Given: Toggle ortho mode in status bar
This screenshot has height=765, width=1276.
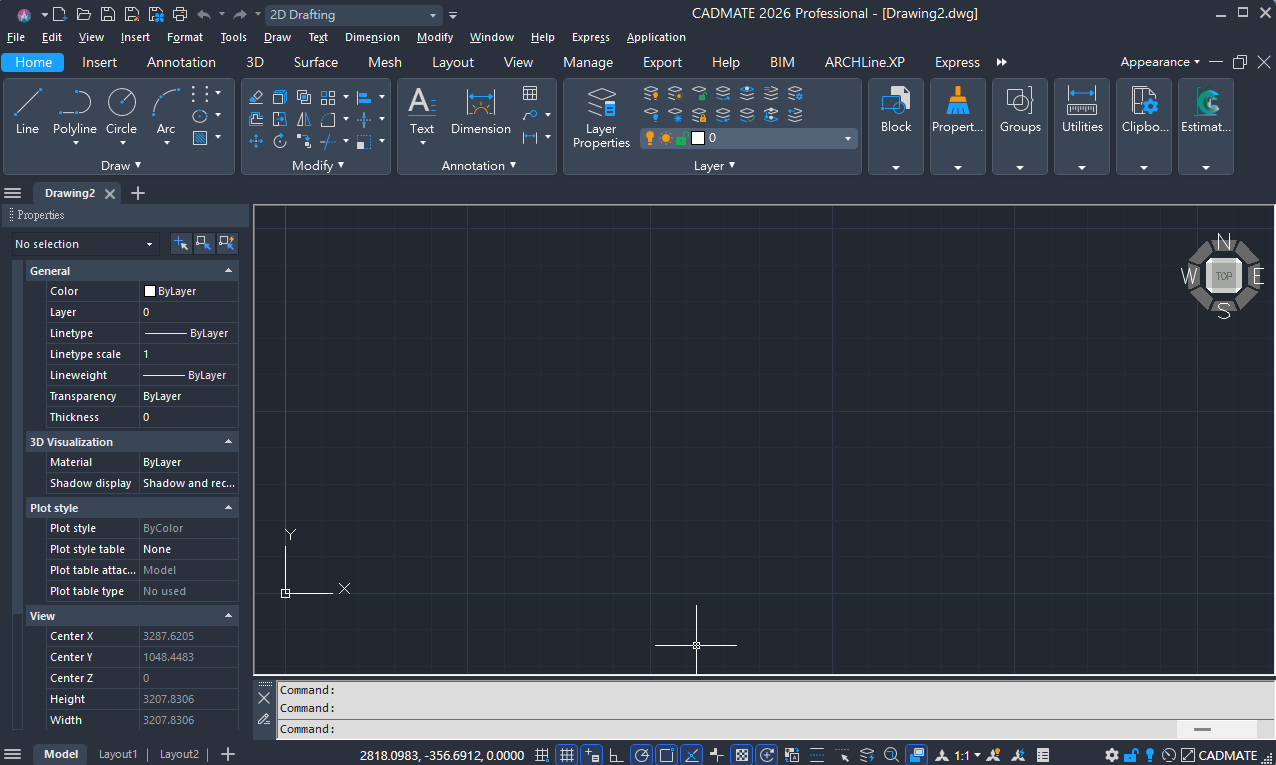Looking at the screenshot, I should 617,755.
